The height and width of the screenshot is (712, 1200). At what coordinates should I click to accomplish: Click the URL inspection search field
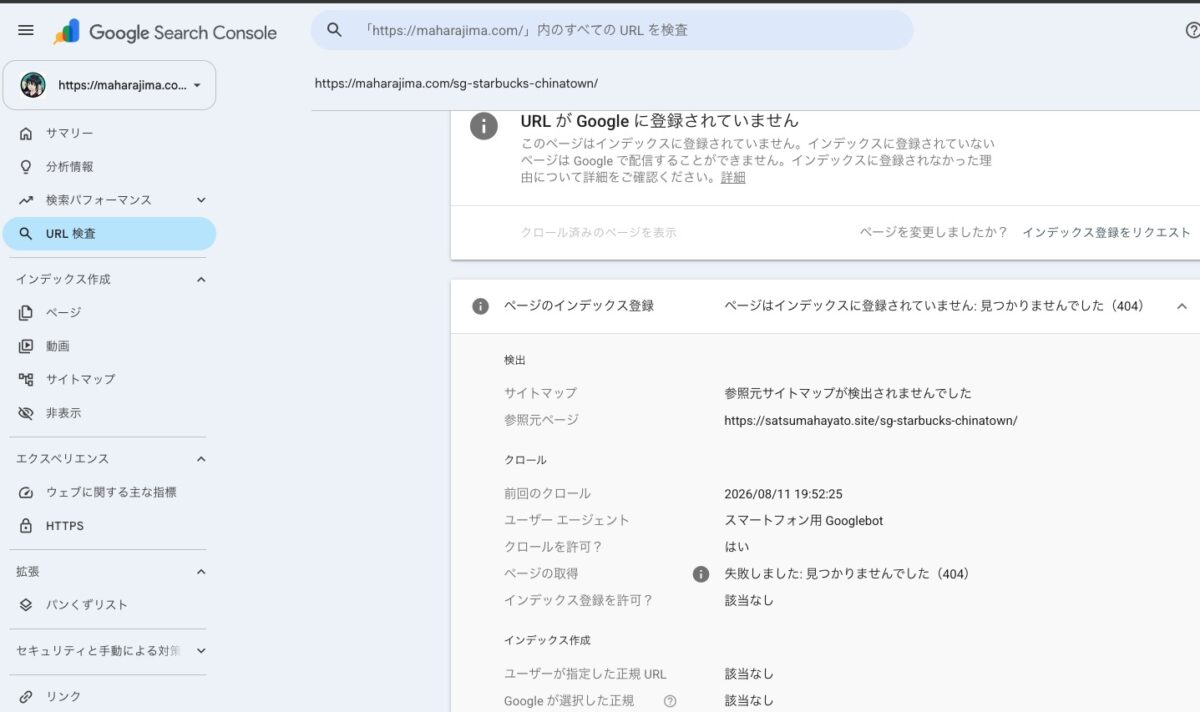(612, 30)
